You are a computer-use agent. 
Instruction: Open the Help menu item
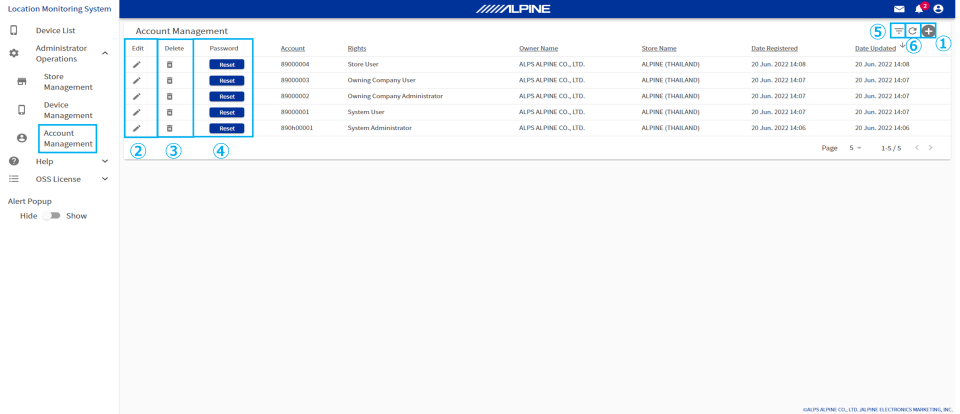coord(45,161)
